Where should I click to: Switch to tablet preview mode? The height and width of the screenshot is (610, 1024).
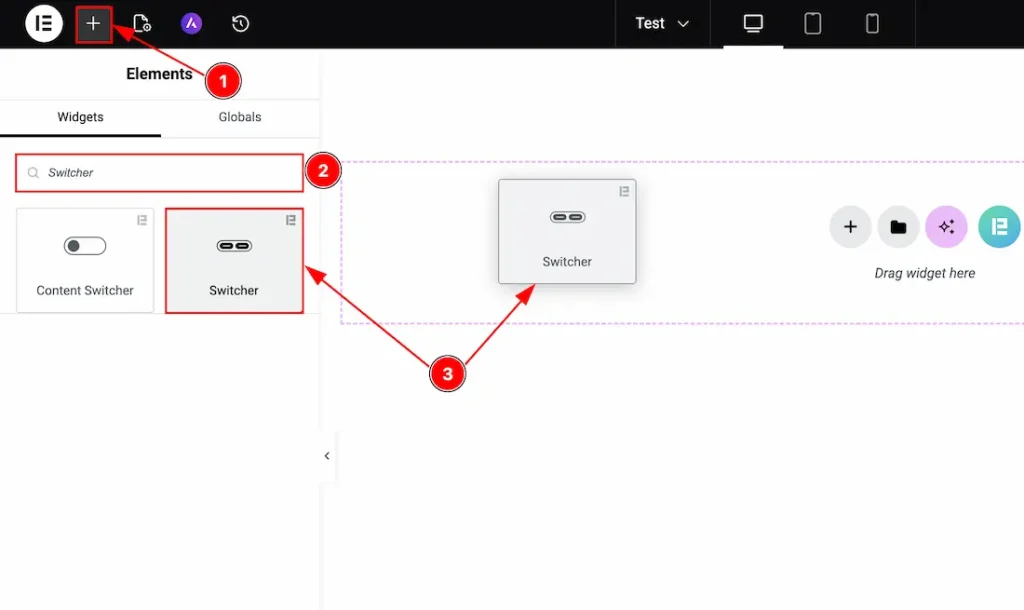(812, 23)
